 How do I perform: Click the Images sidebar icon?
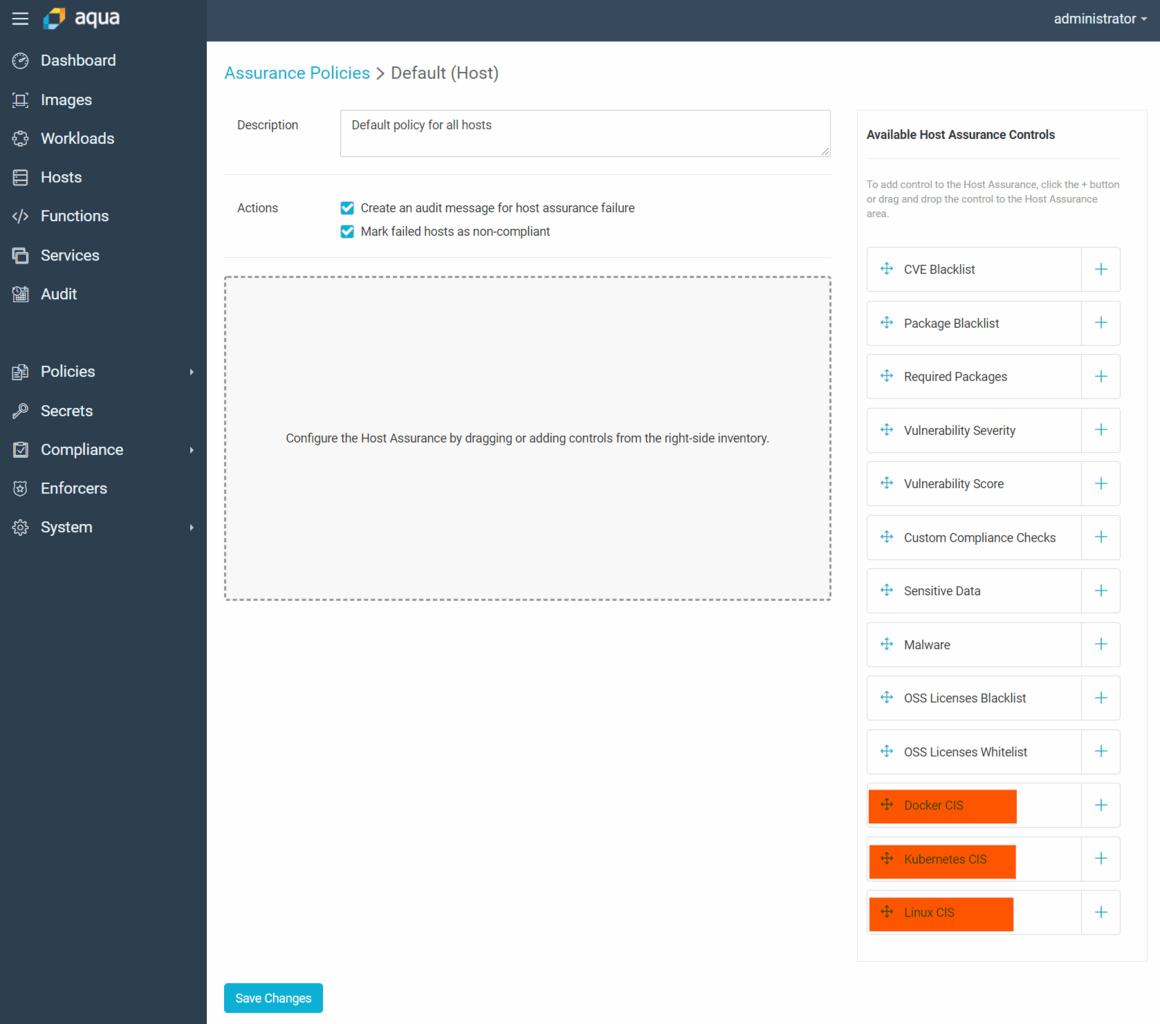[x=21, y=100]
